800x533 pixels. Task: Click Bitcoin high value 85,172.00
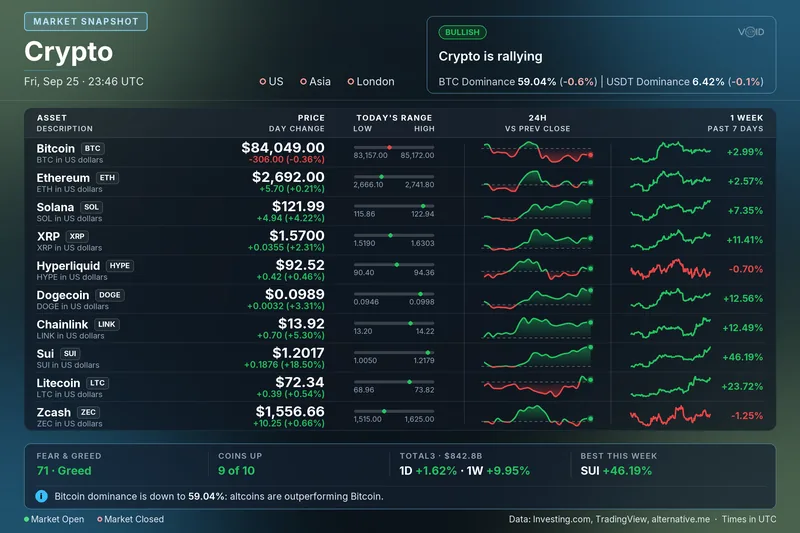click(x=417, y=155)
